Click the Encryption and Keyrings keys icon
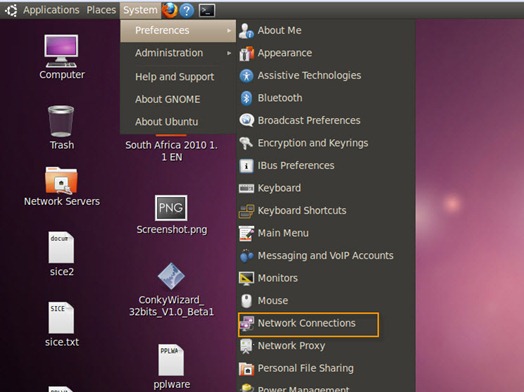The height and width of the screenshot is (392, 524). pyautogui.click(x=246, y=143)
